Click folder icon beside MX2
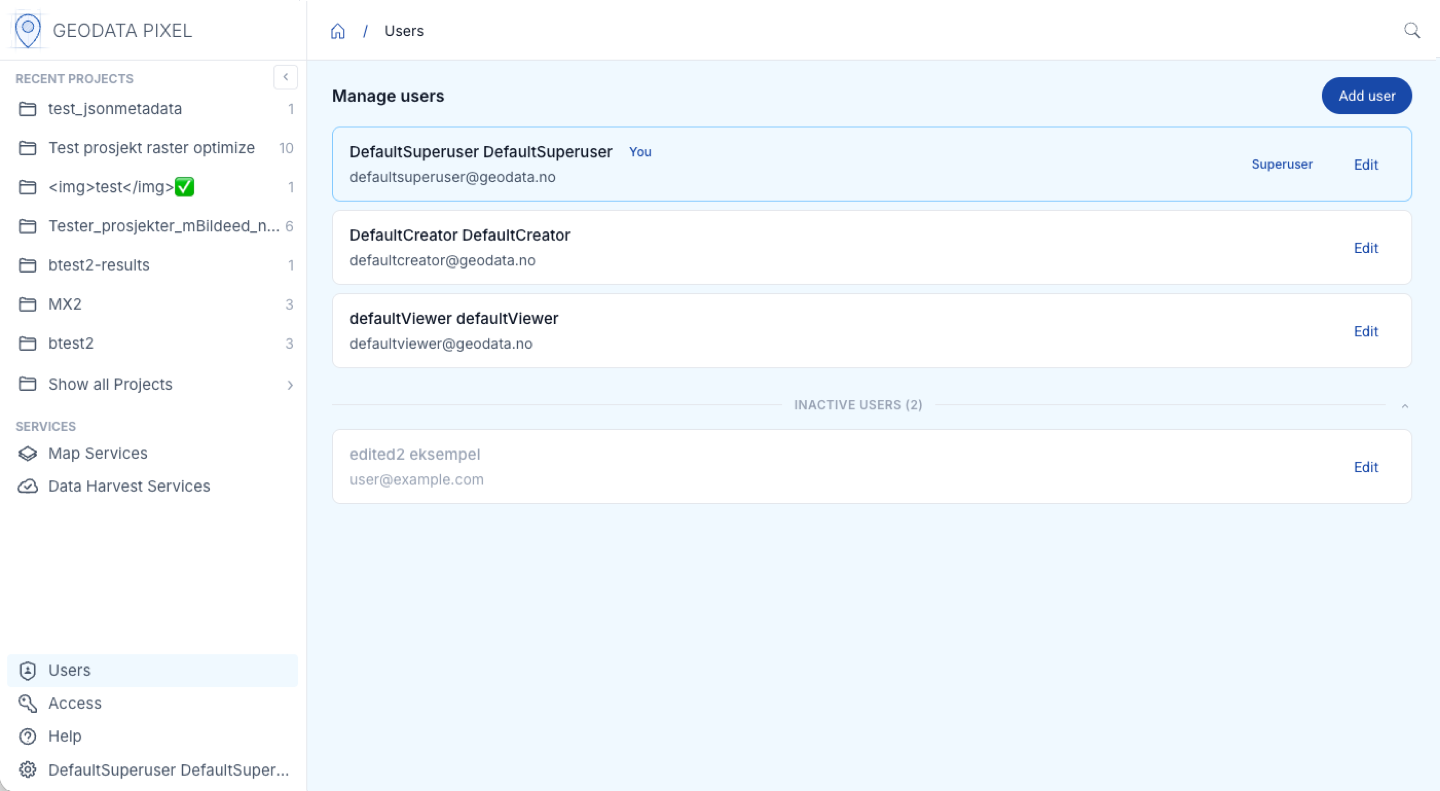Viewport: 1440px width, 791px height. tap(28, 304)
